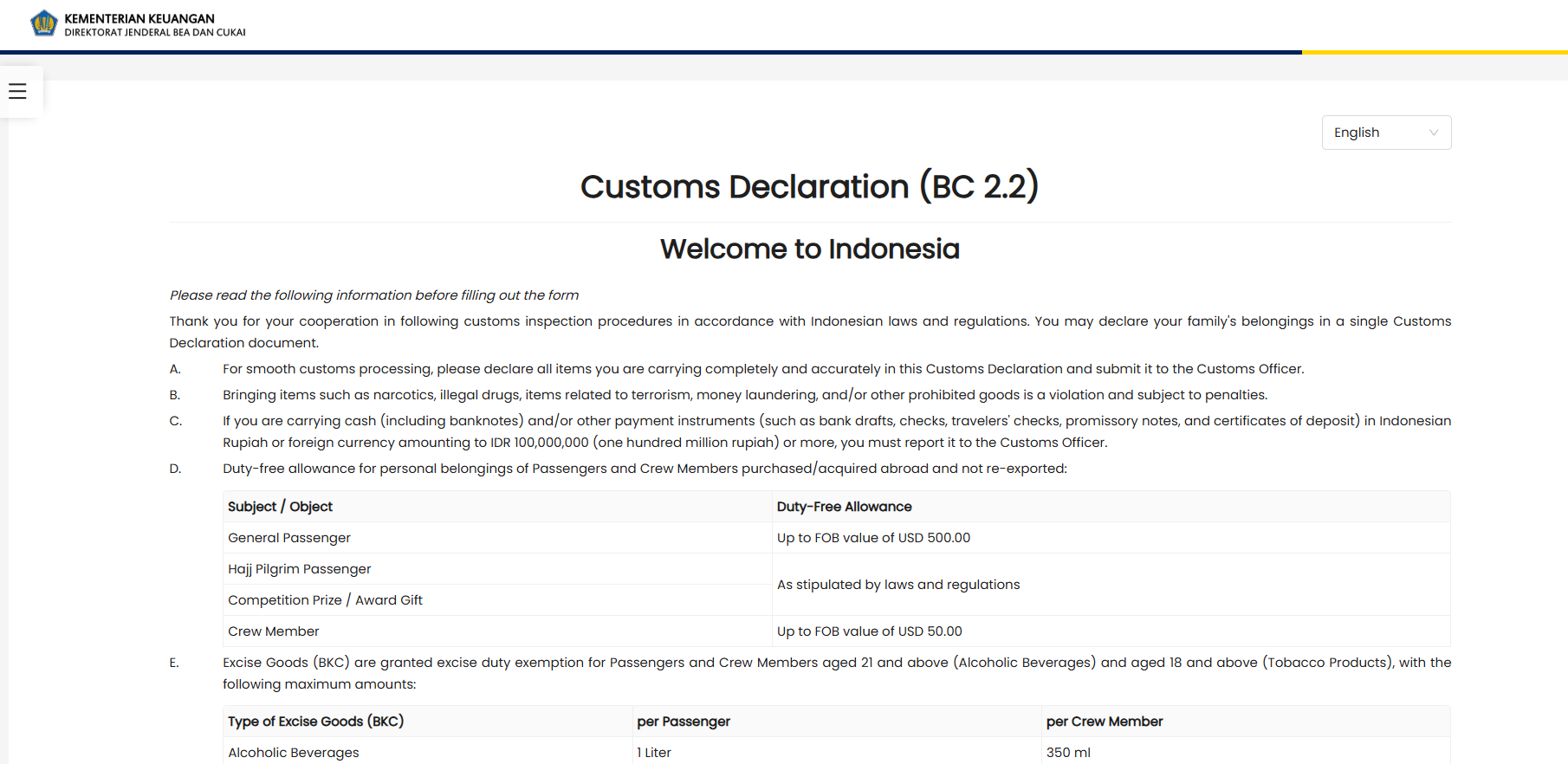Click the Crew Member table cell
The image size is (1568, 764).
pyautogui.click(x=497, y=631)
